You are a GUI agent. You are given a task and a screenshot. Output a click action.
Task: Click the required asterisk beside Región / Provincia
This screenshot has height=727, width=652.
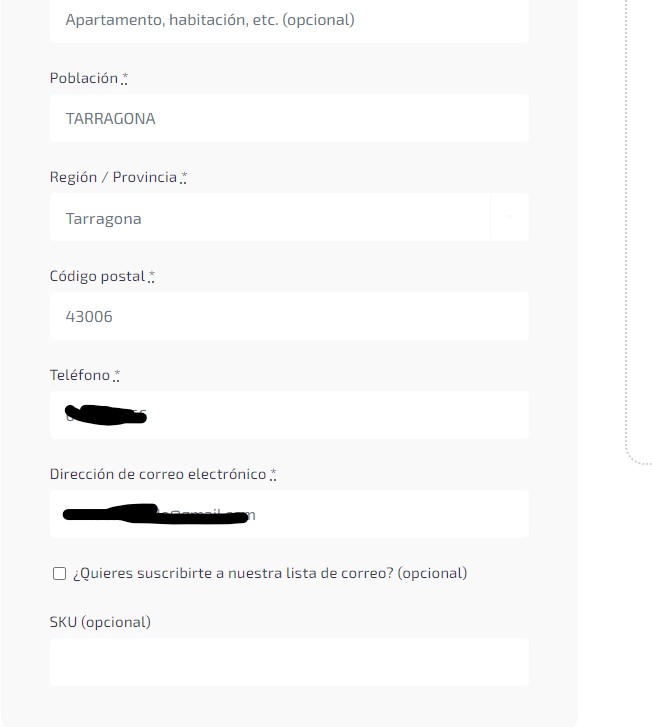click(183, 178)
